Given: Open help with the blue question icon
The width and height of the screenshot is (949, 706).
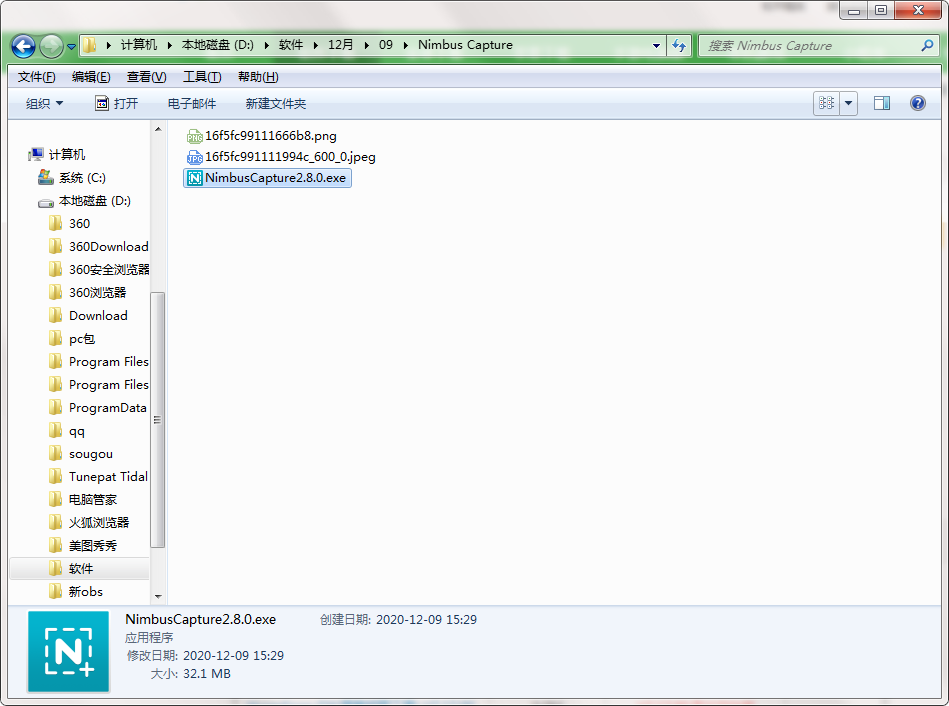Looking at the screenshot, I should 918,103.
